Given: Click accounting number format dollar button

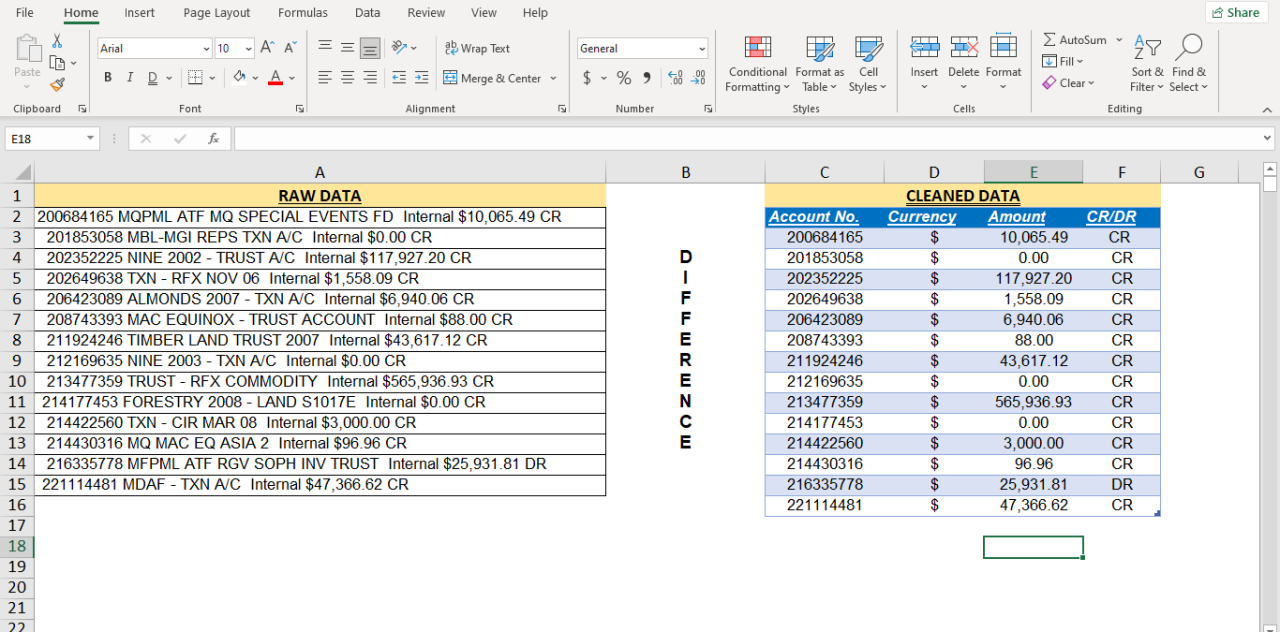Looking at the screenshot, I should [x=587, y=78].
